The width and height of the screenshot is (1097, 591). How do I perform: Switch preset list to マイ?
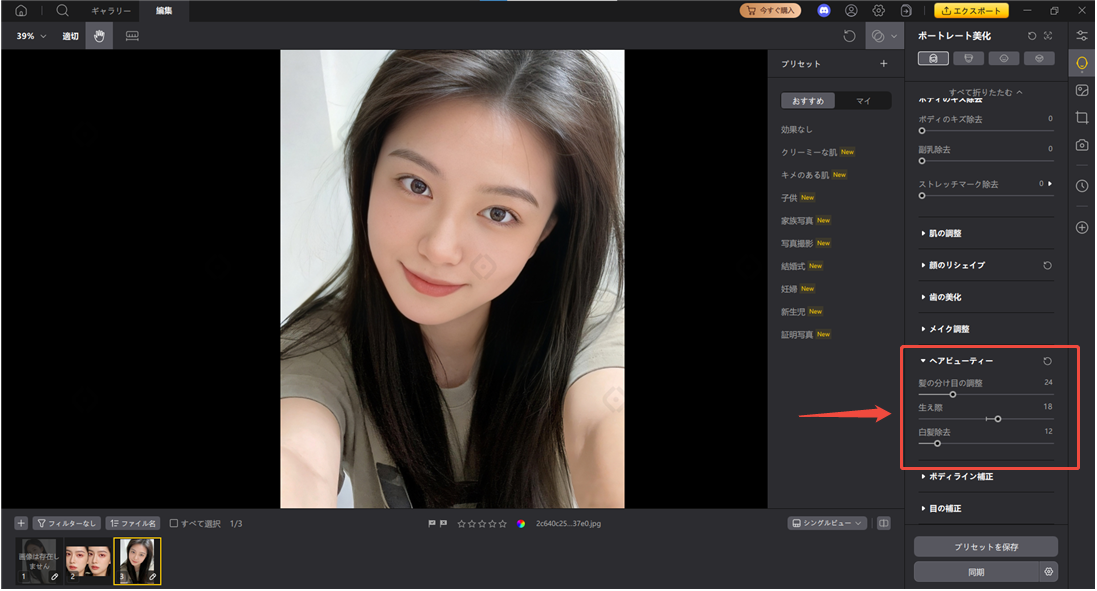click(x=864, y=101)
